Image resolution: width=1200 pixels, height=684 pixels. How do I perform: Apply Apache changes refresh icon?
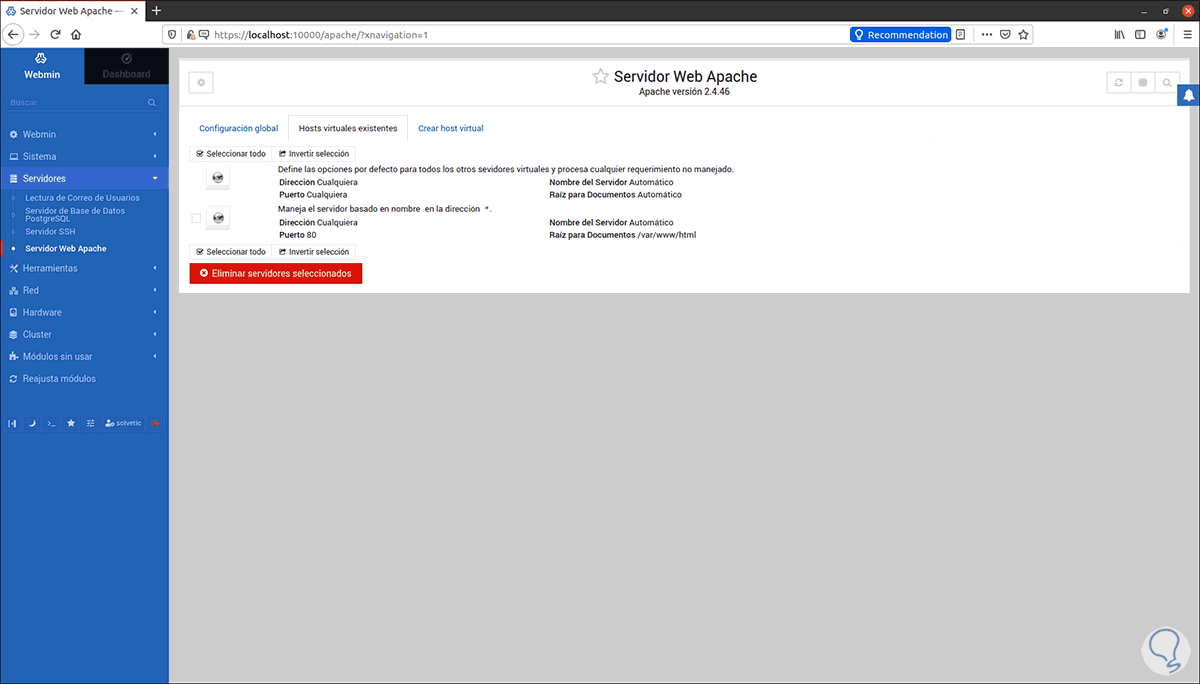click(x=1119, y=83)
